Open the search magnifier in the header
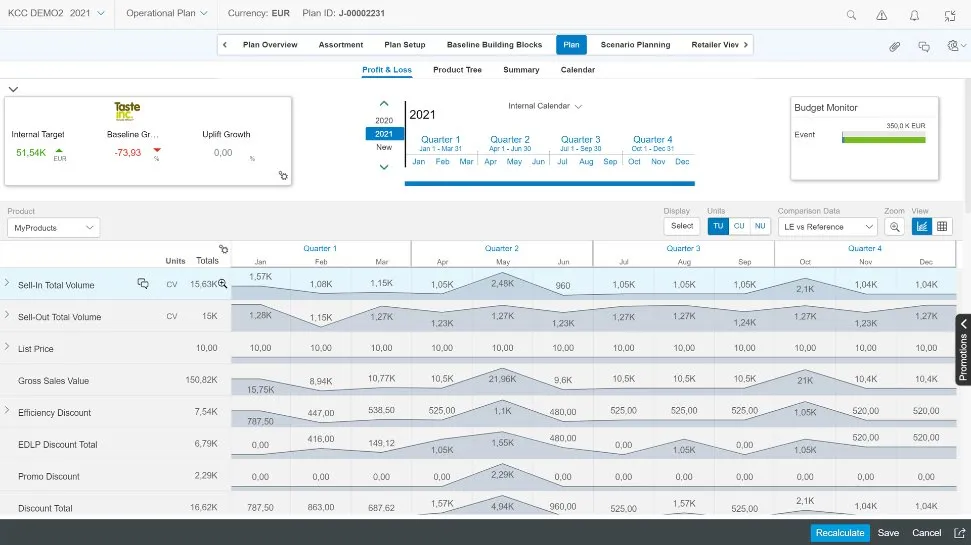This screenshot has width=971, height=545. click(851, 15)
